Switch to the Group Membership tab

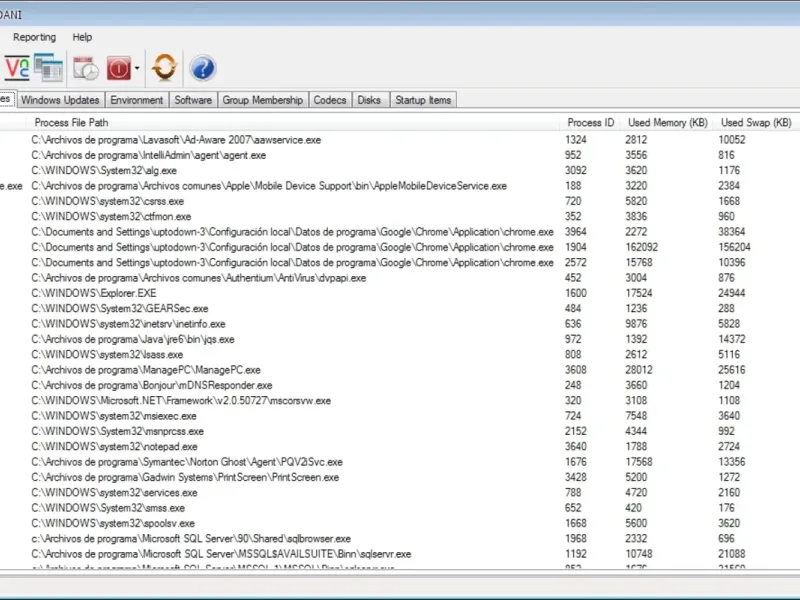click(263, 100)
